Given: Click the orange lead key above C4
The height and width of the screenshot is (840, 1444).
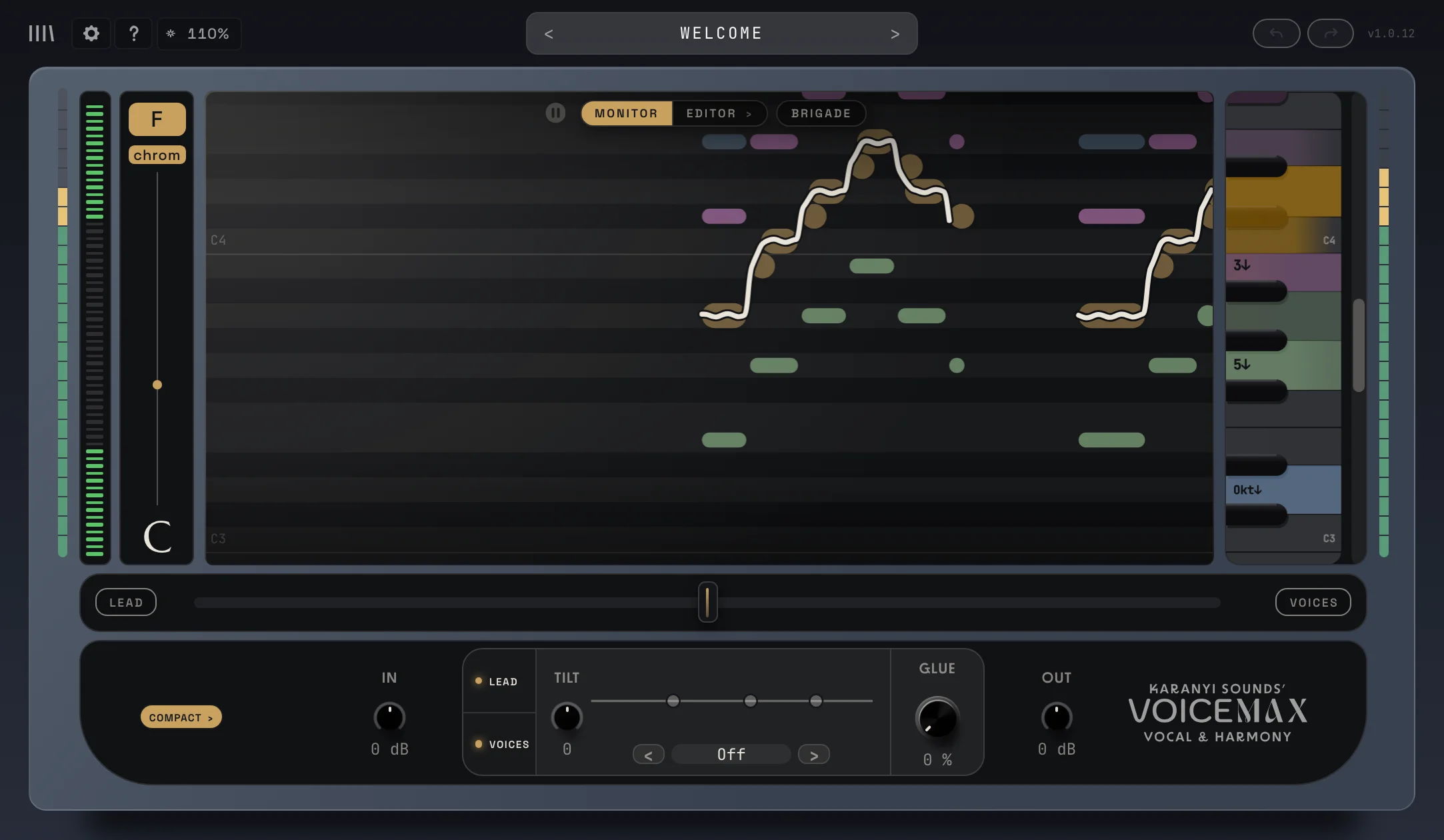Looking at the screenshot, I should click(1283, 191).
